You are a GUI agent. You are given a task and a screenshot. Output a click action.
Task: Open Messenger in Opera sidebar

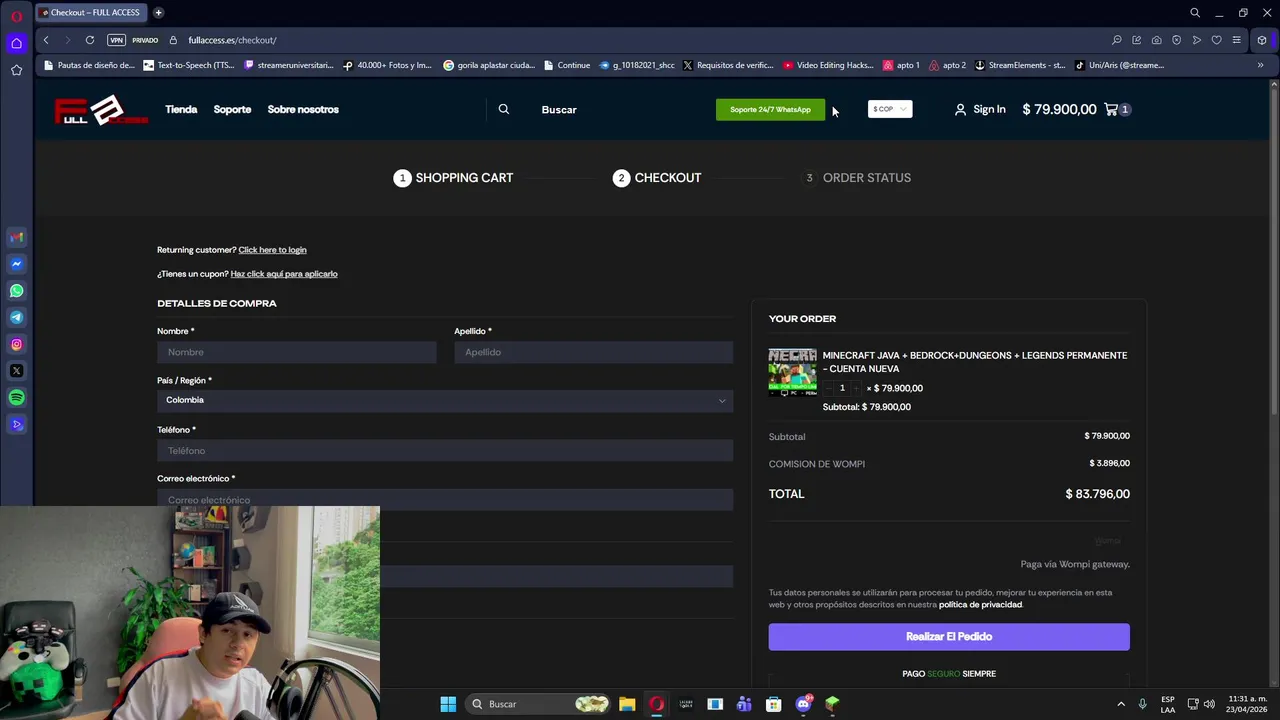coord(16,264)
